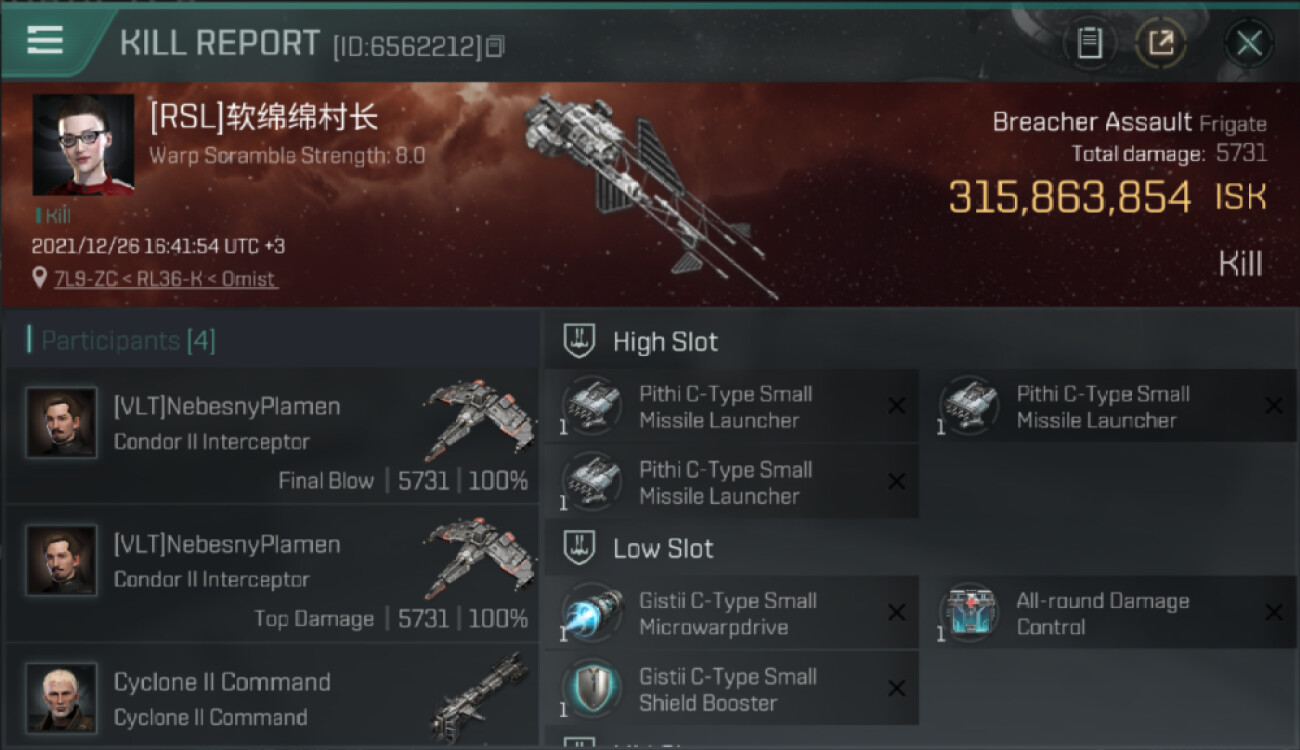This screenshot has height=750, width=1300.
Task: Share kill report via export icon
Action: tap(1161, 43)
